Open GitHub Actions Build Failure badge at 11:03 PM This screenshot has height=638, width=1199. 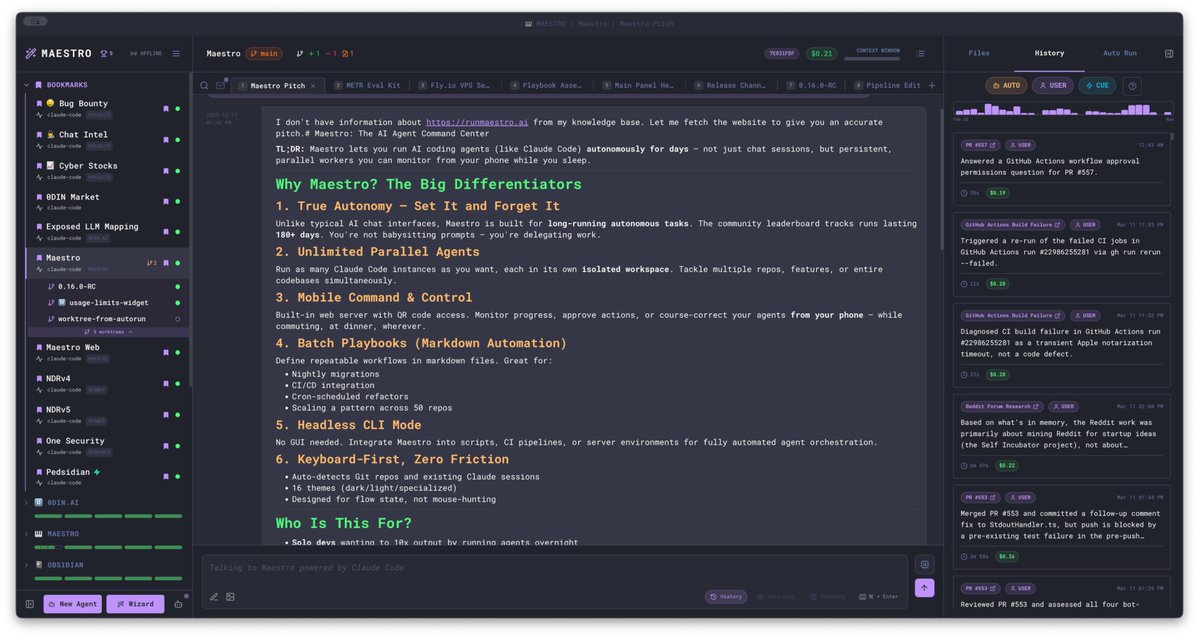[1012, 225]
